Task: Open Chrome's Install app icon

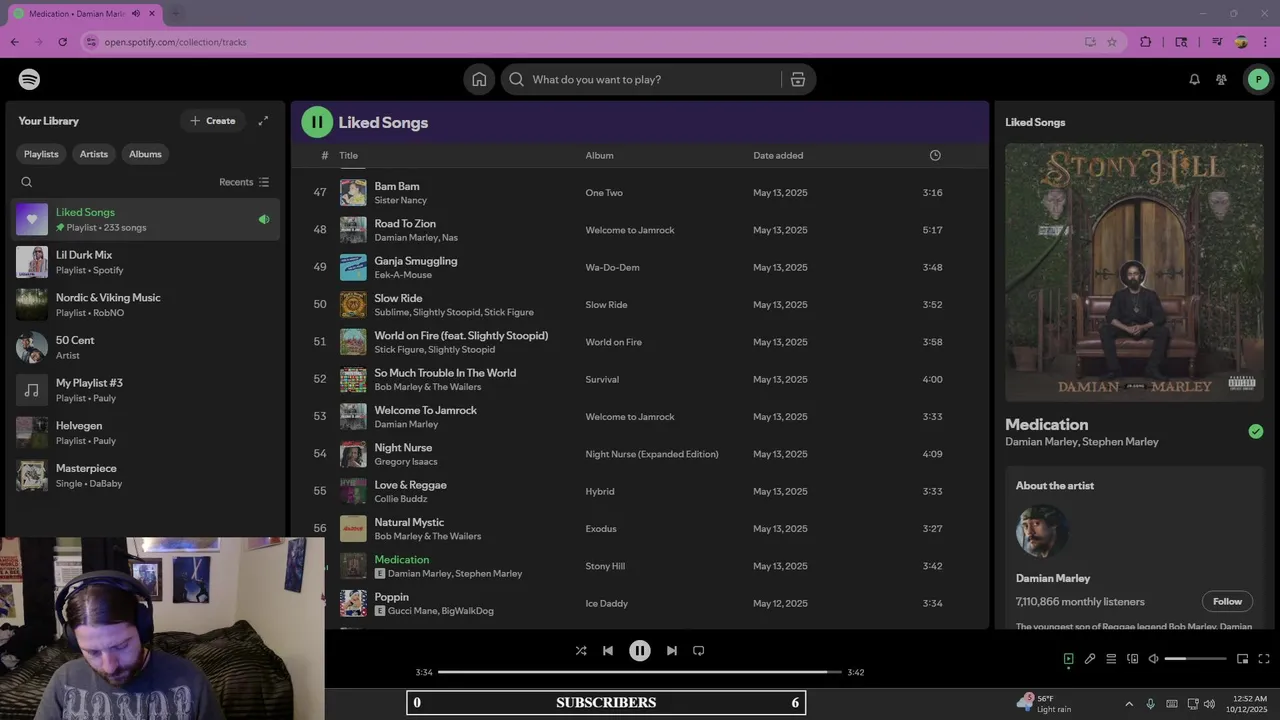Action: [1090, 42]
